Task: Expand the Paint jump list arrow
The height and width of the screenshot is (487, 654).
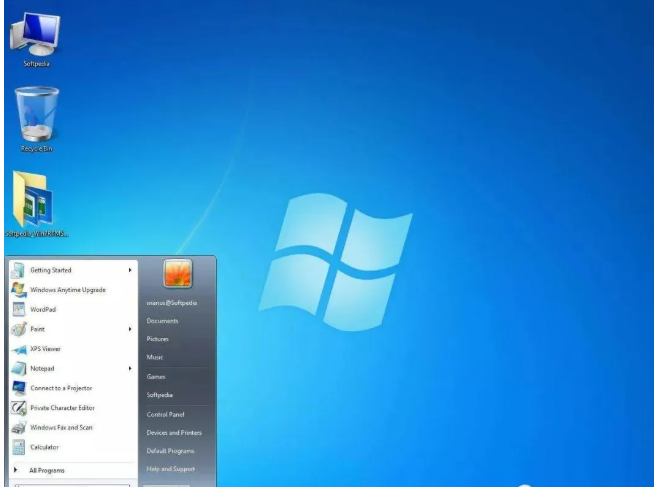Action: point(130,329)
